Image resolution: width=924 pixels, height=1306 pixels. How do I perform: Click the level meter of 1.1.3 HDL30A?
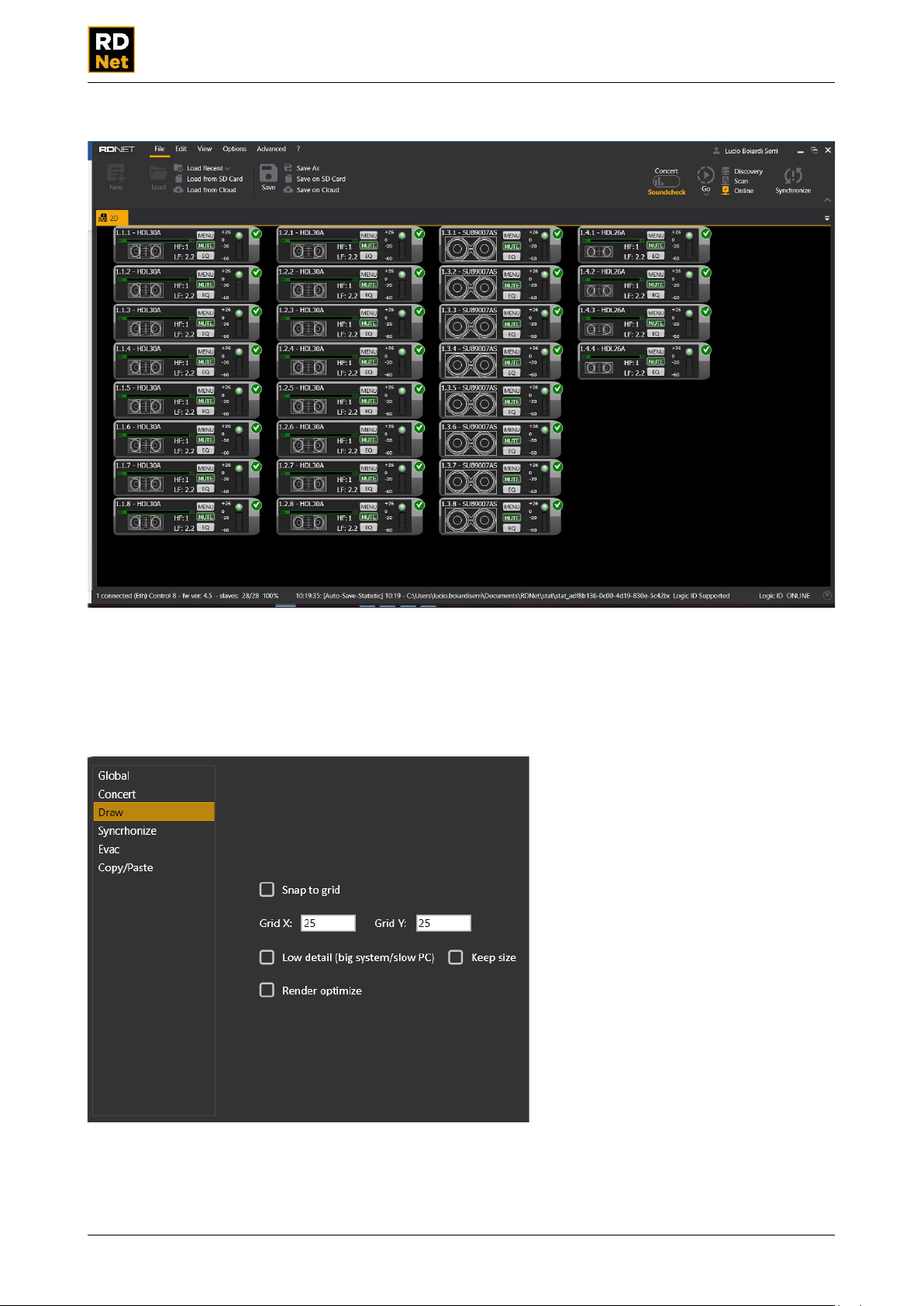coord(240,329)
